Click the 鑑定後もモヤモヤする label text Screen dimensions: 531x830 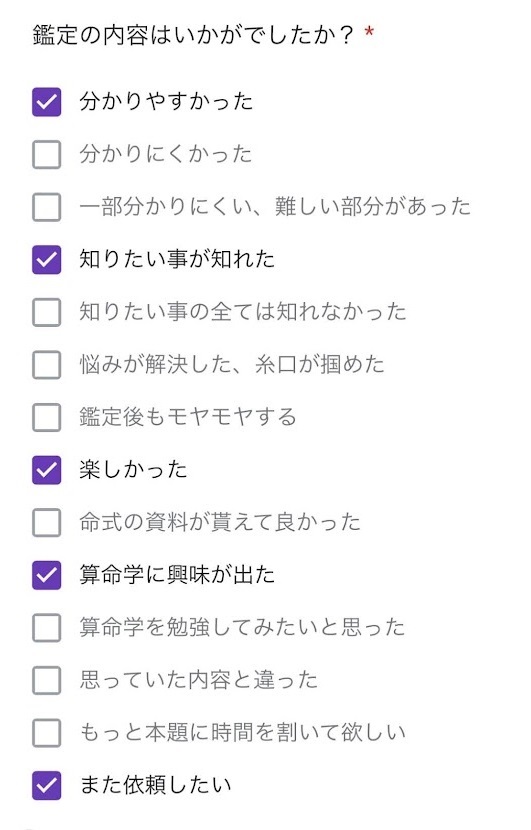[x=188, y=417]
